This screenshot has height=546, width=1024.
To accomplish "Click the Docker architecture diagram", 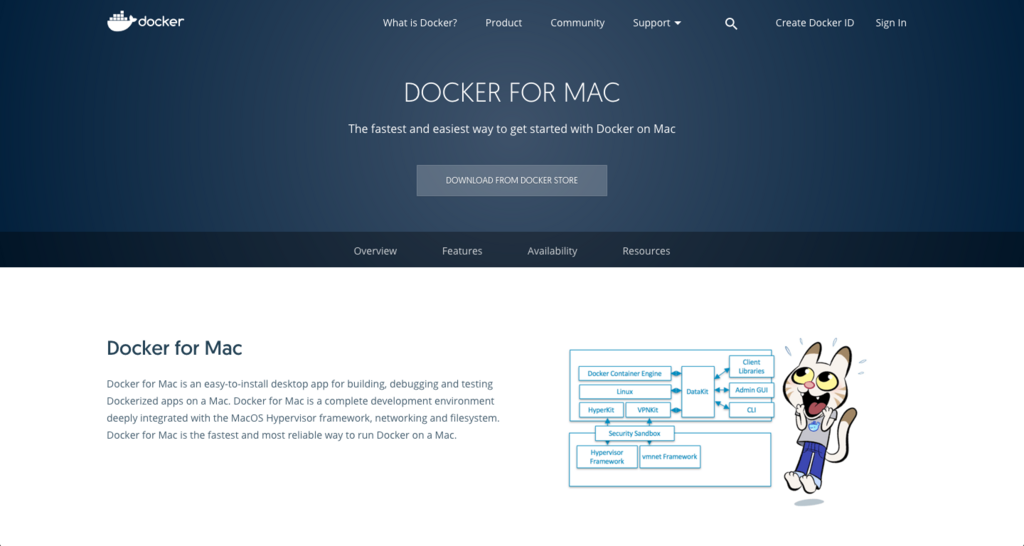I will pos(671,418).
